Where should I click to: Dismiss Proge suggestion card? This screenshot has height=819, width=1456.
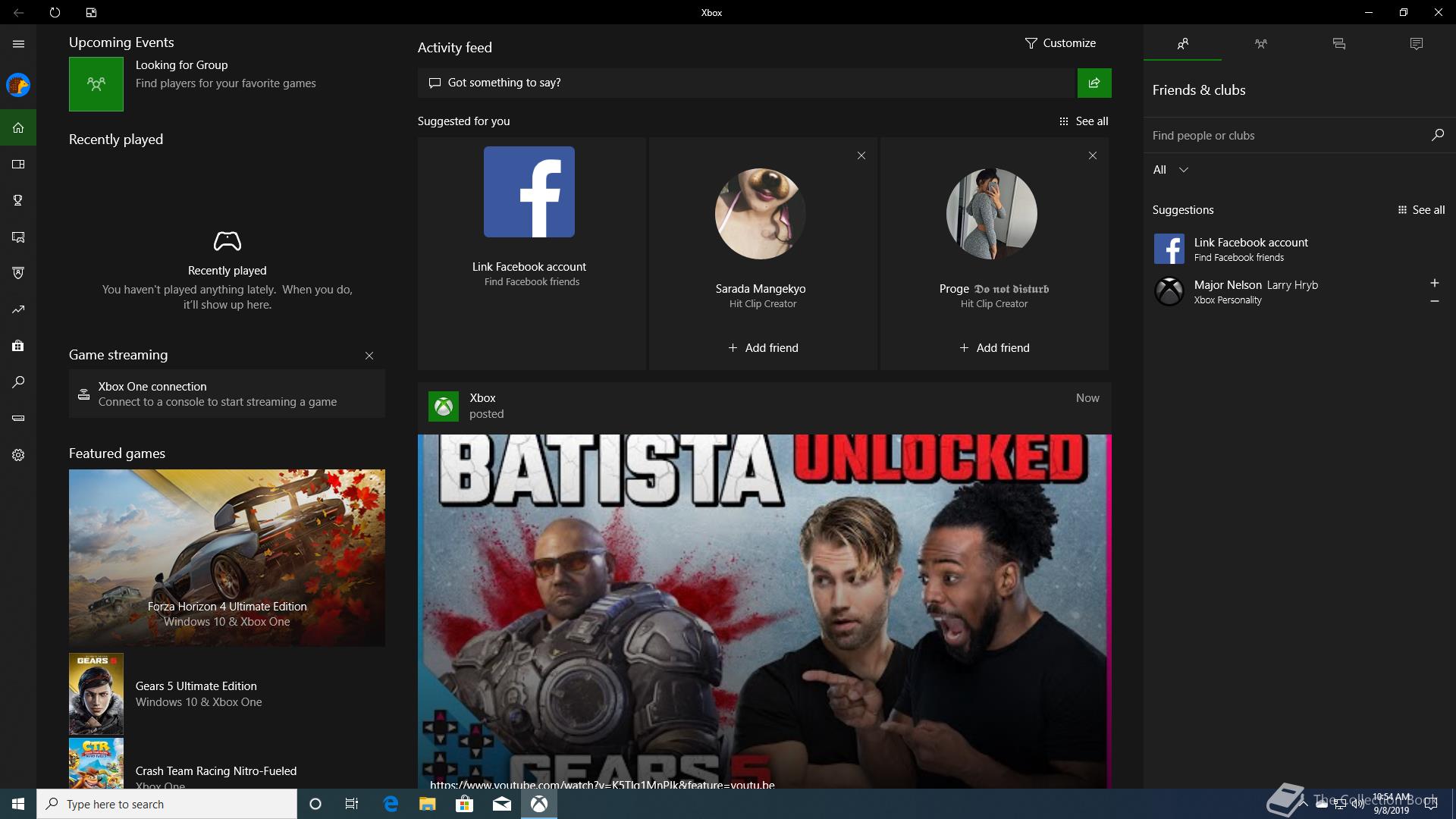point(1092,155)
